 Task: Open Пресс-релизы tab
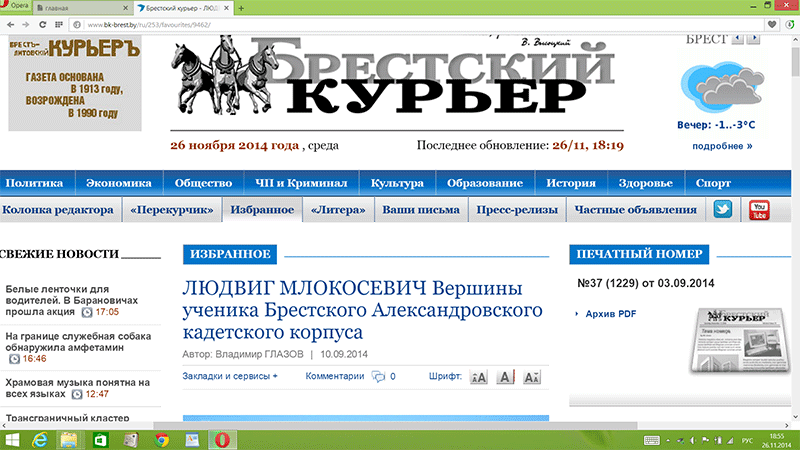pos(517,210)
